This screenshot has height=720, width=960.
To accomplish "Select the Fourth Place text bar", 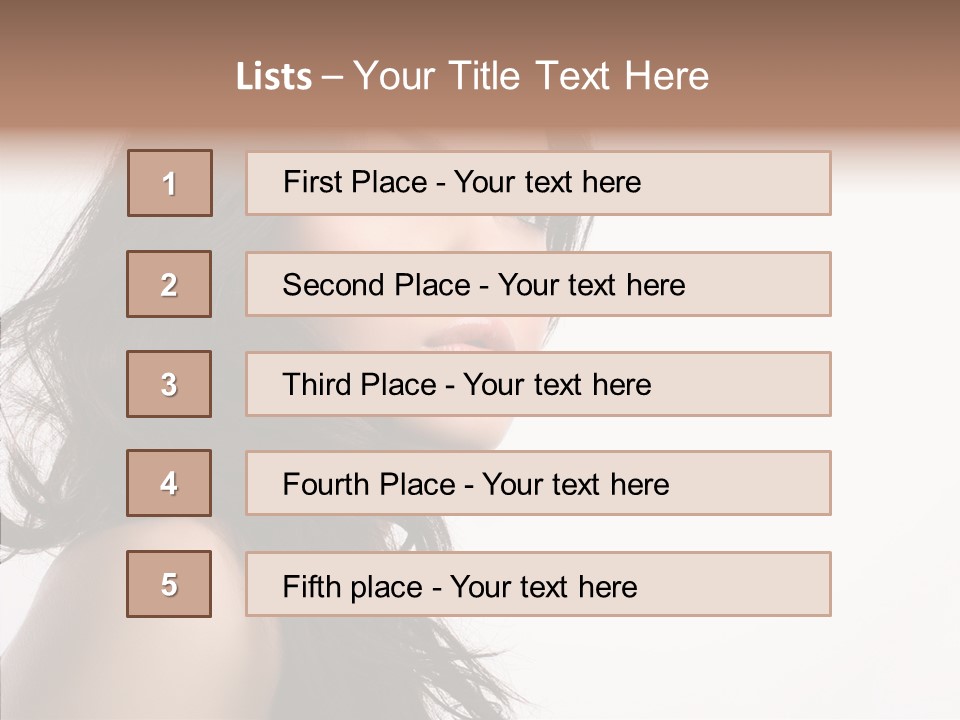I will (538, 483).
